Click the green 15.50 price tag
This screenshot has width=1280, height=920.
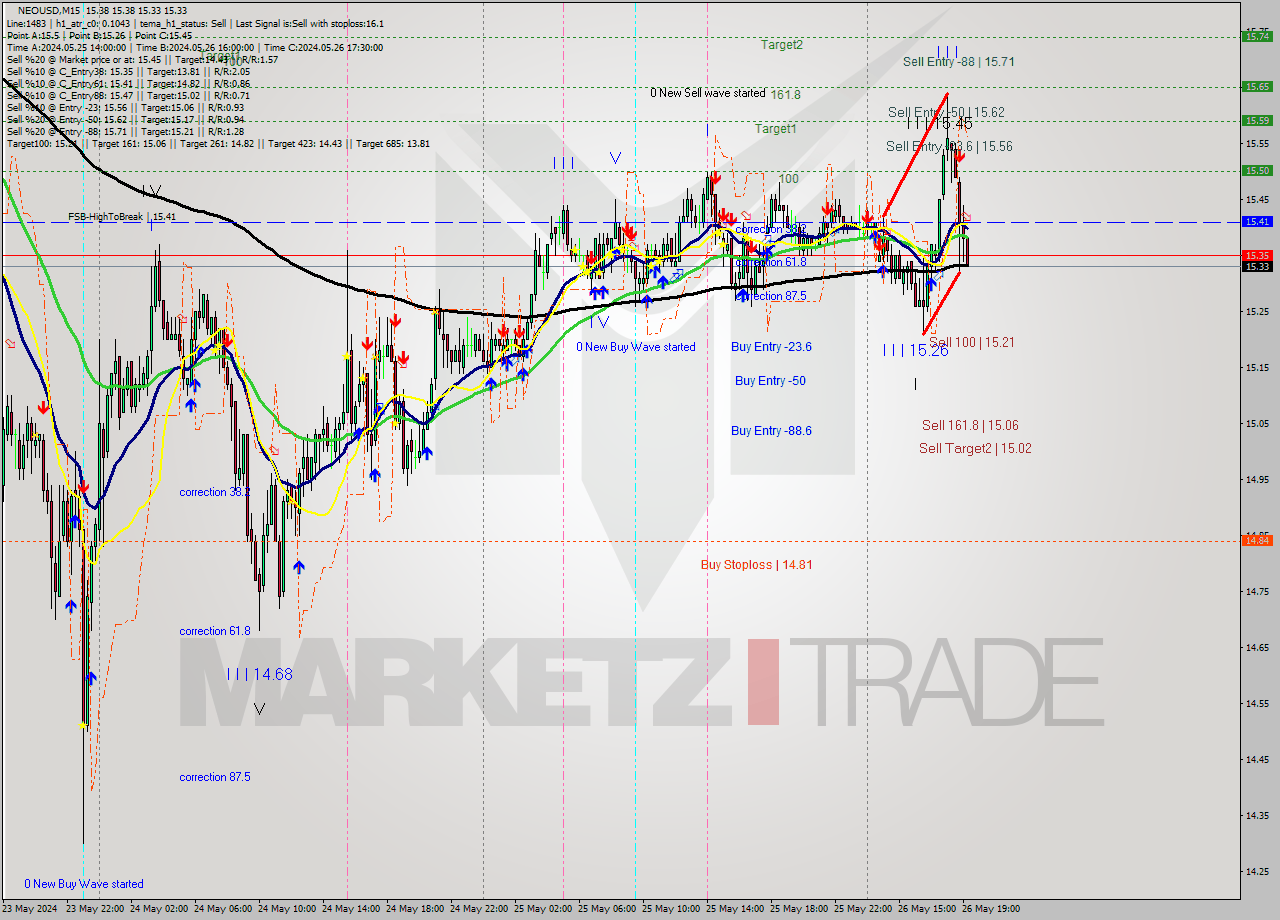point(1257,170)
